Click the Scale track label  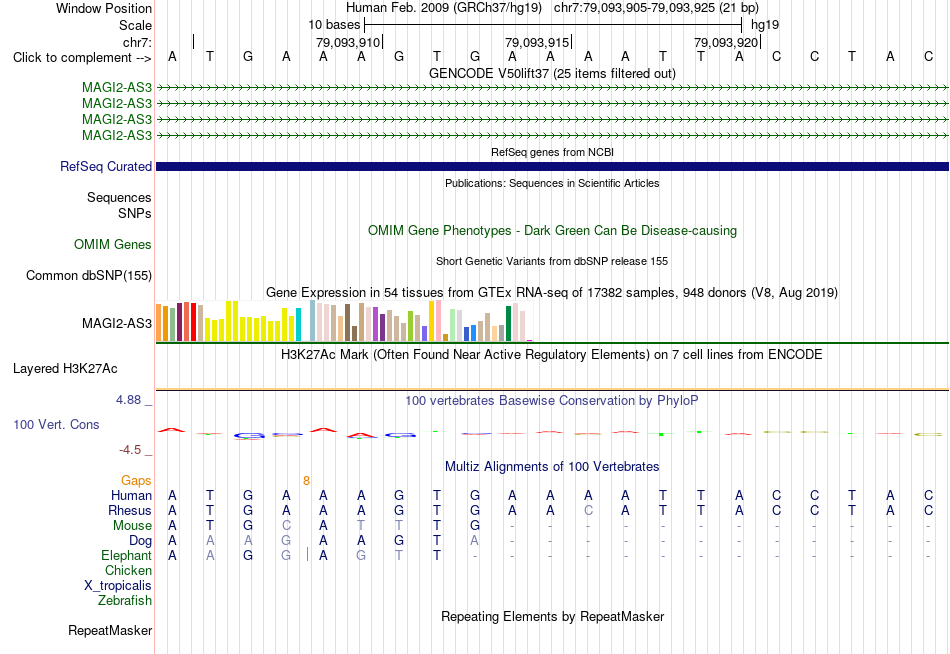pos(135,25)
